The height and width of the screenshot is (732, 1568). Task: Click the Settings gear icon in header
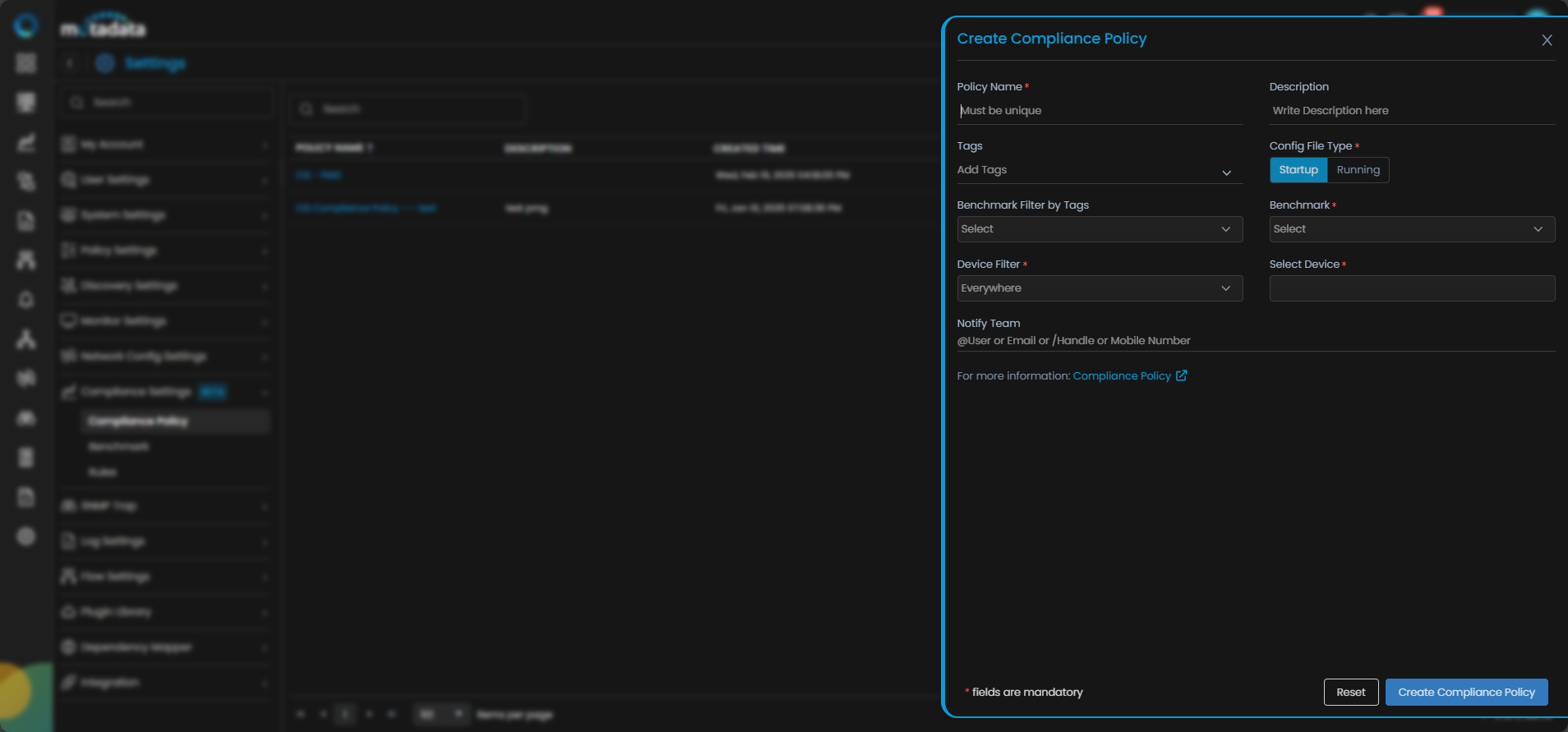click(105, 63)
